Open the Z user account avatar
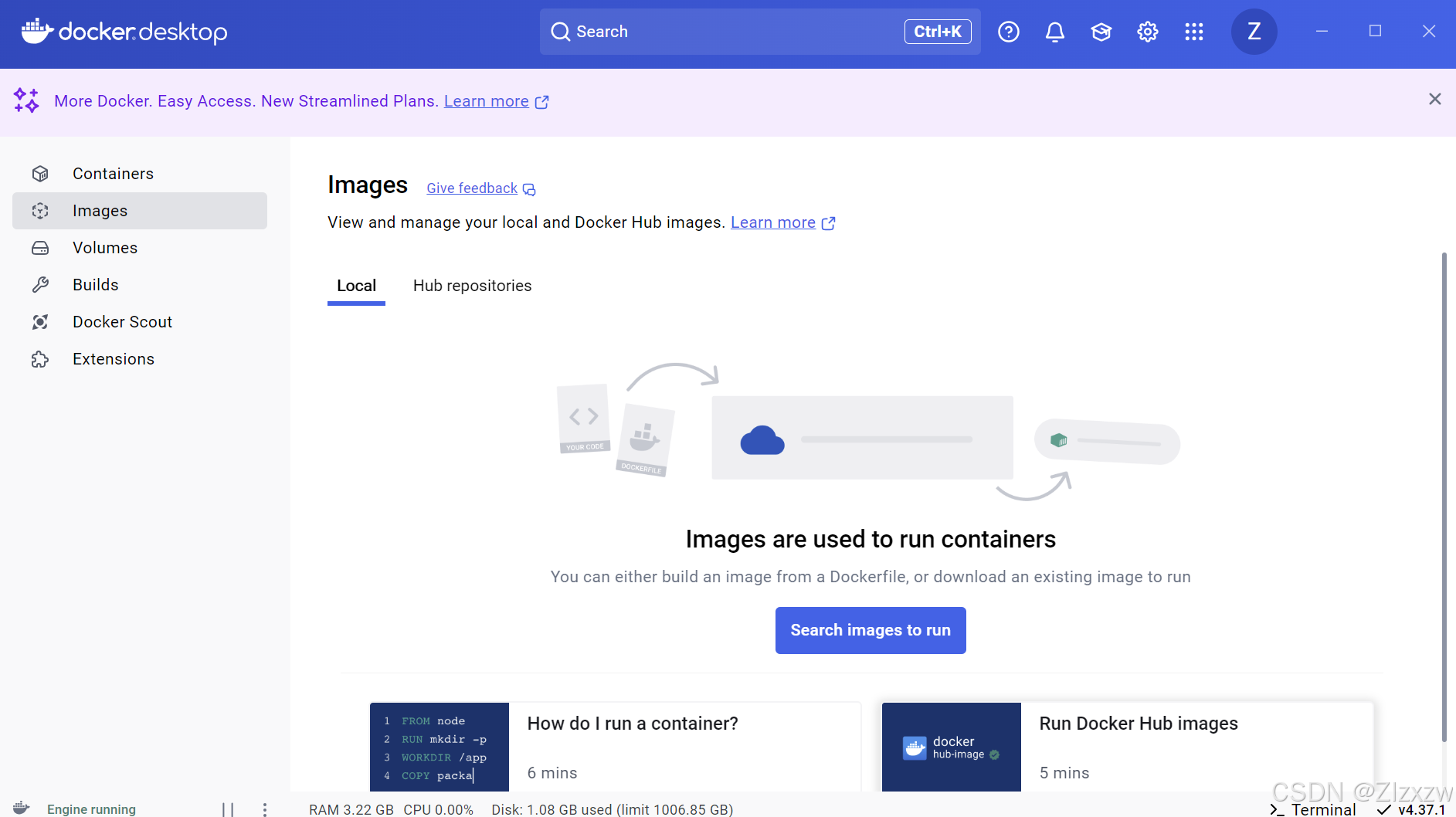Viewport: 1456px width, 817px height. [x=1254, y=32]
